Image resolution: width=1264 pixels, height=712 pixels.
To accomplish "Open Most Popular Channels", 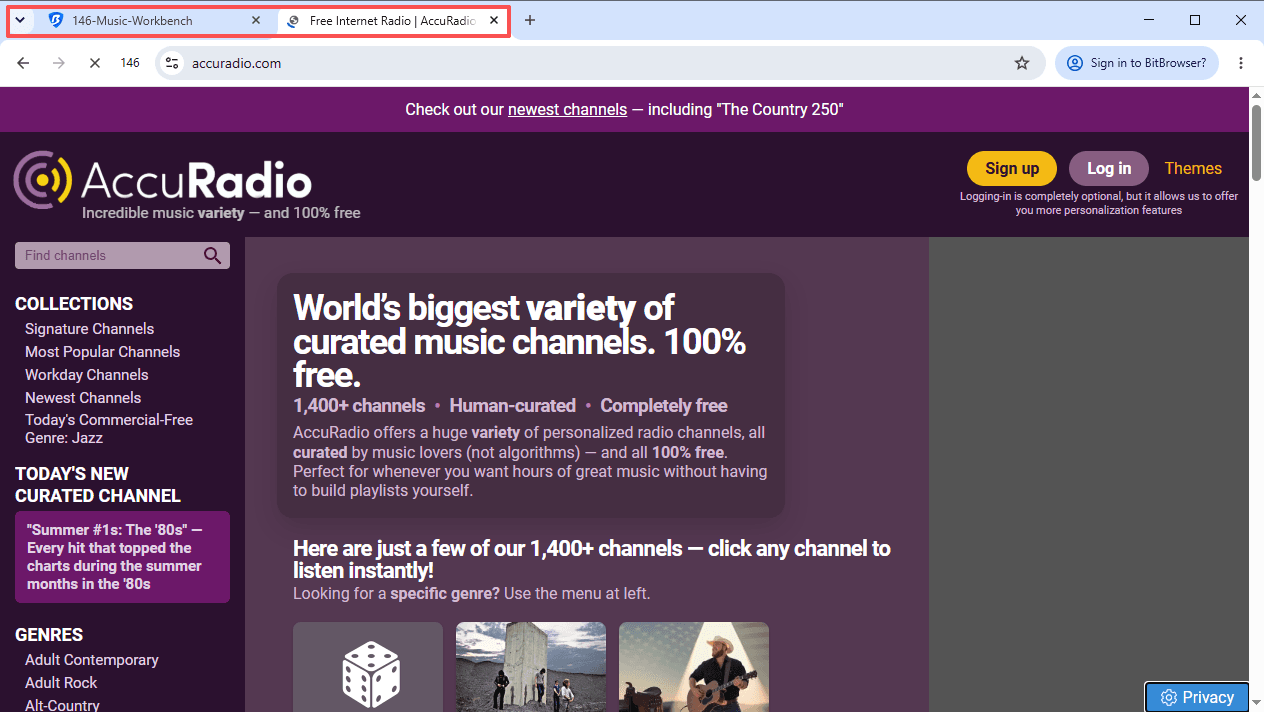I will pyautogui.click(x=102, y=352).
